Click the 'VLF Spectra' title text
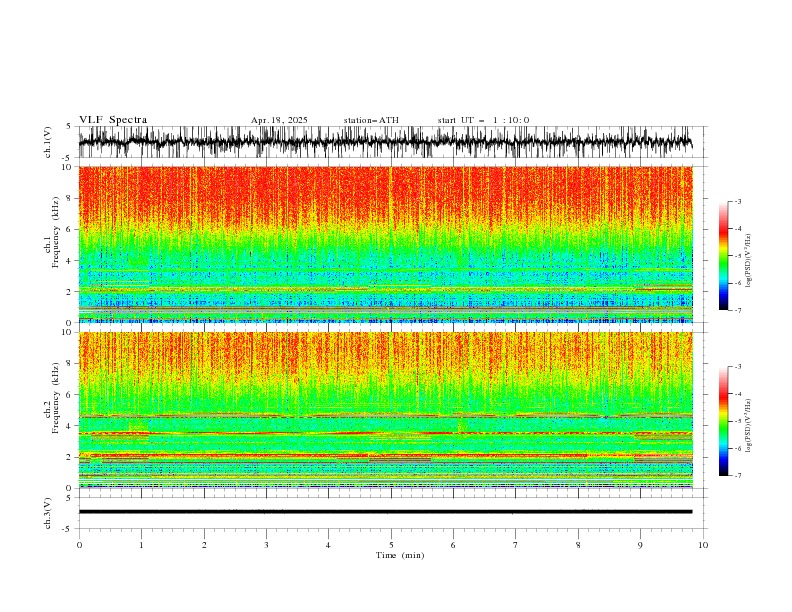 (x=113, y=120)
